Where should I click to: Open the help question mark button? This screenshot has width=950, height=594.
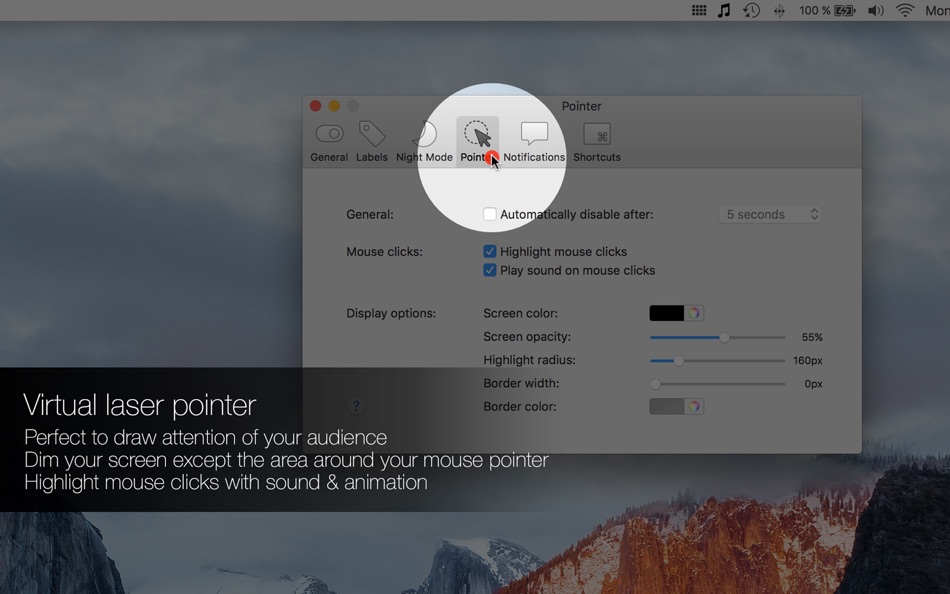[x=356, y=405]
